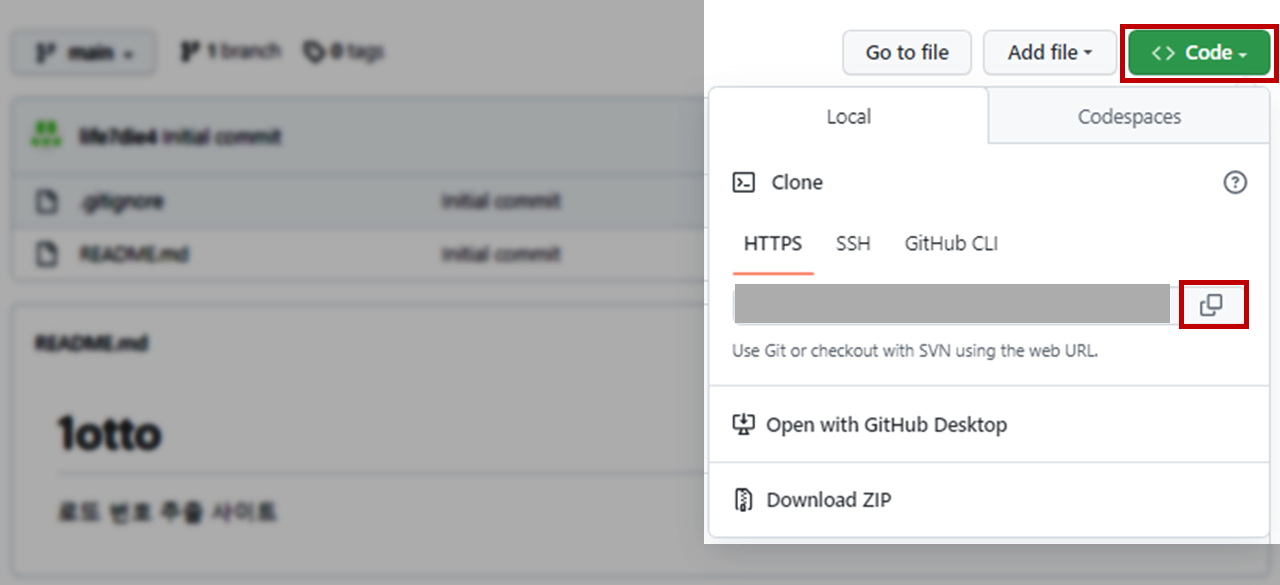This screenshot has height=585, width=1280.
Task: Expand the Add file dropdown
Action: click(x=1050, y=53)
